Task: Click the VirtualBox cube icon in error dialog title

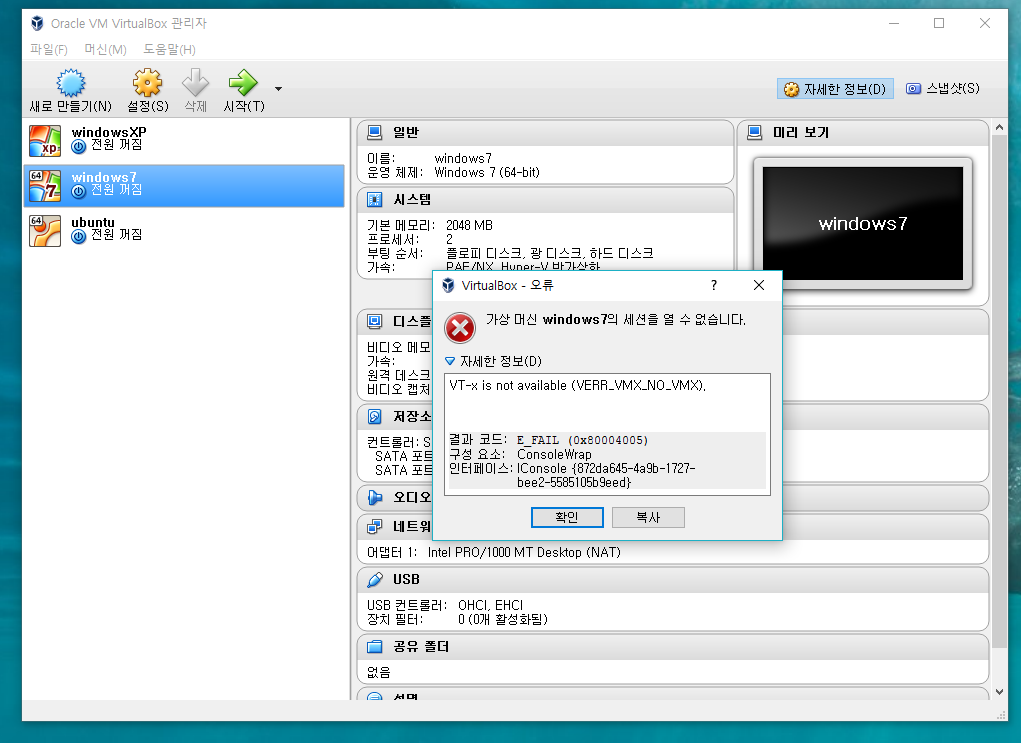Action: pos(448,285)
